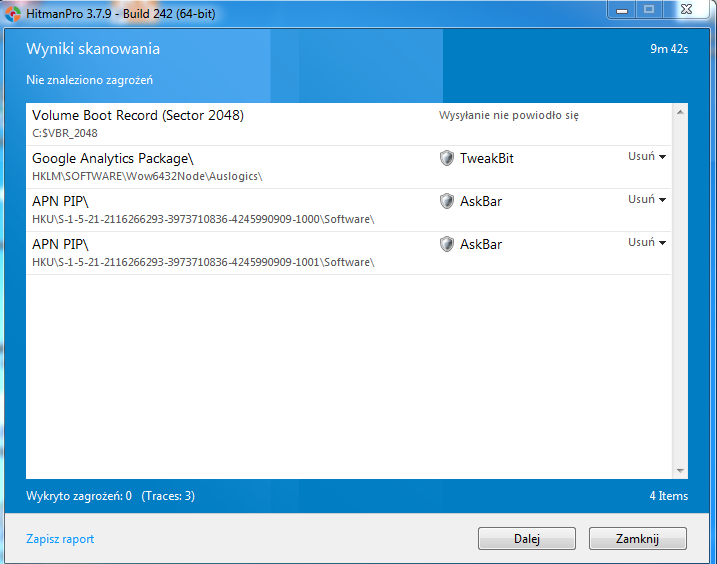Viewport: 717px width, 564px height.
Task: Minimize the HitmanPro window
Action: [622, 10]
